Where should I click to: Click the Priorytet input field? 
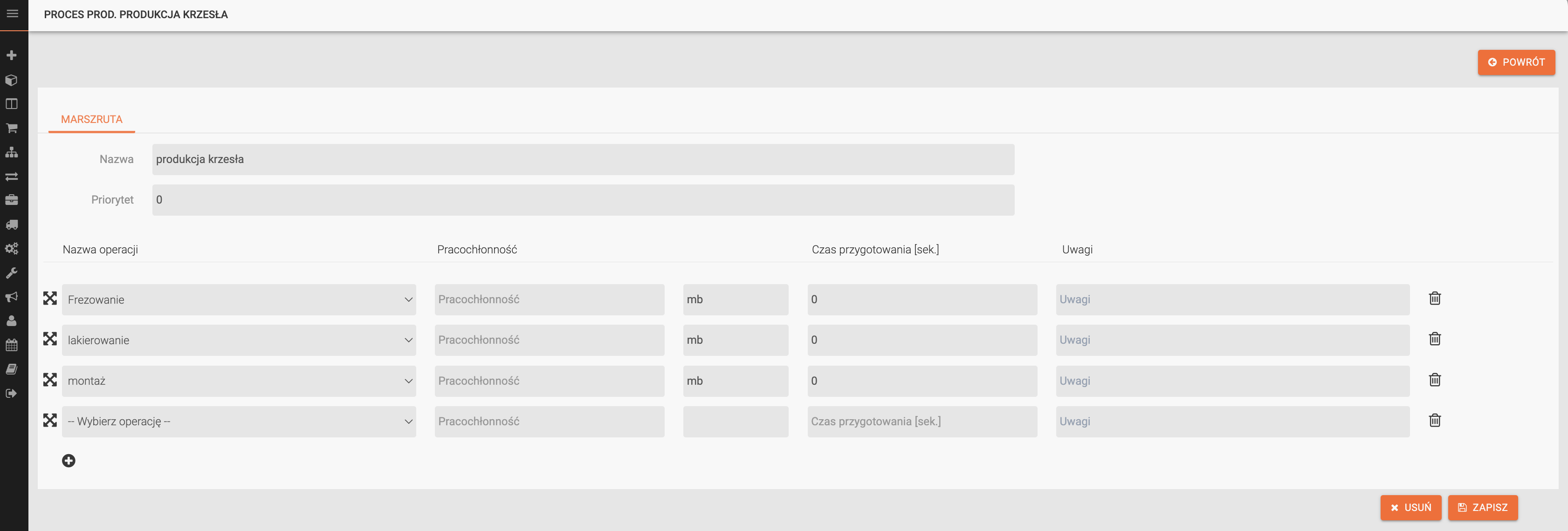coord(583,200)
